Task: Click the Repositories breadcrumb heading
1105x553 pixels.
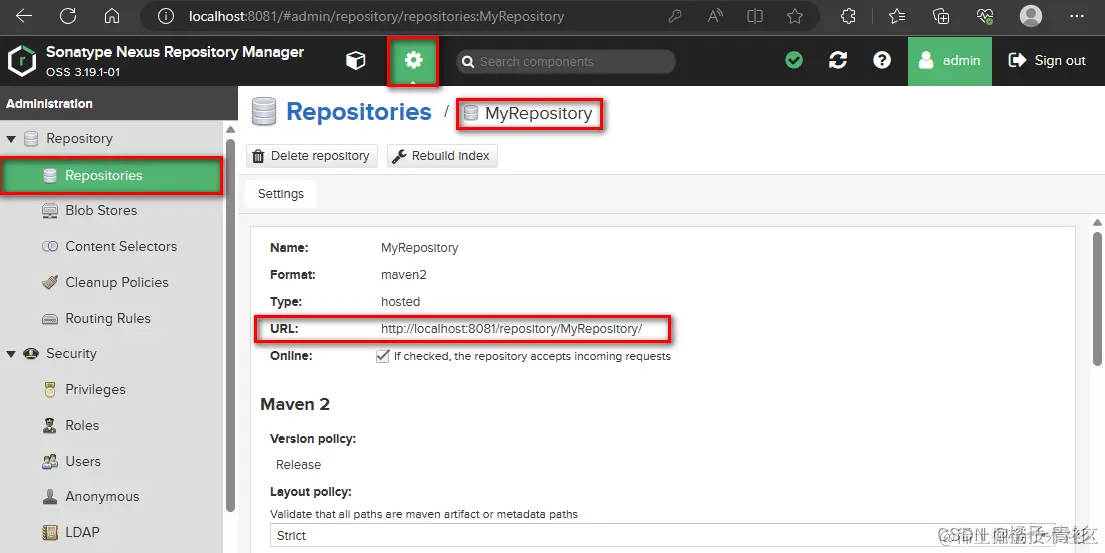Action: pos(359,112)
